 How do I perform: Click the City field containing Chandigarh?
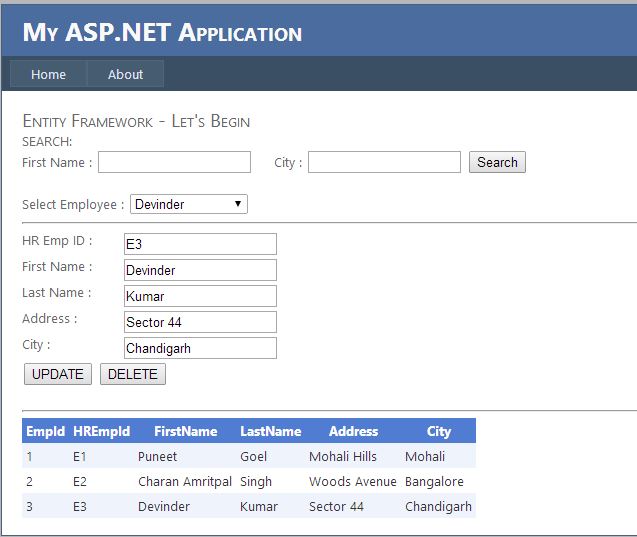pos(200,348)
